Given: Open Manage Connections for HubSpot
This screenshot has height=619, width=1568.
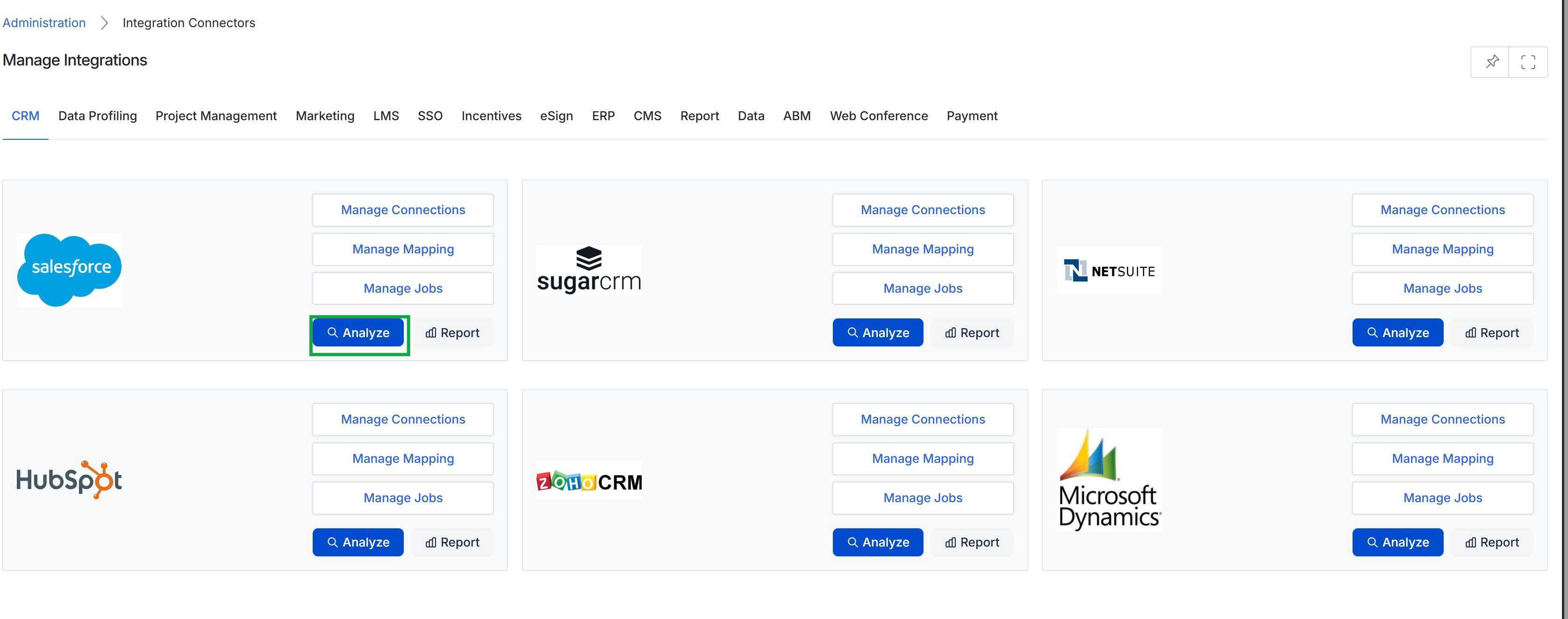Looking at the screenshot, I should click(x=403, y=419).
